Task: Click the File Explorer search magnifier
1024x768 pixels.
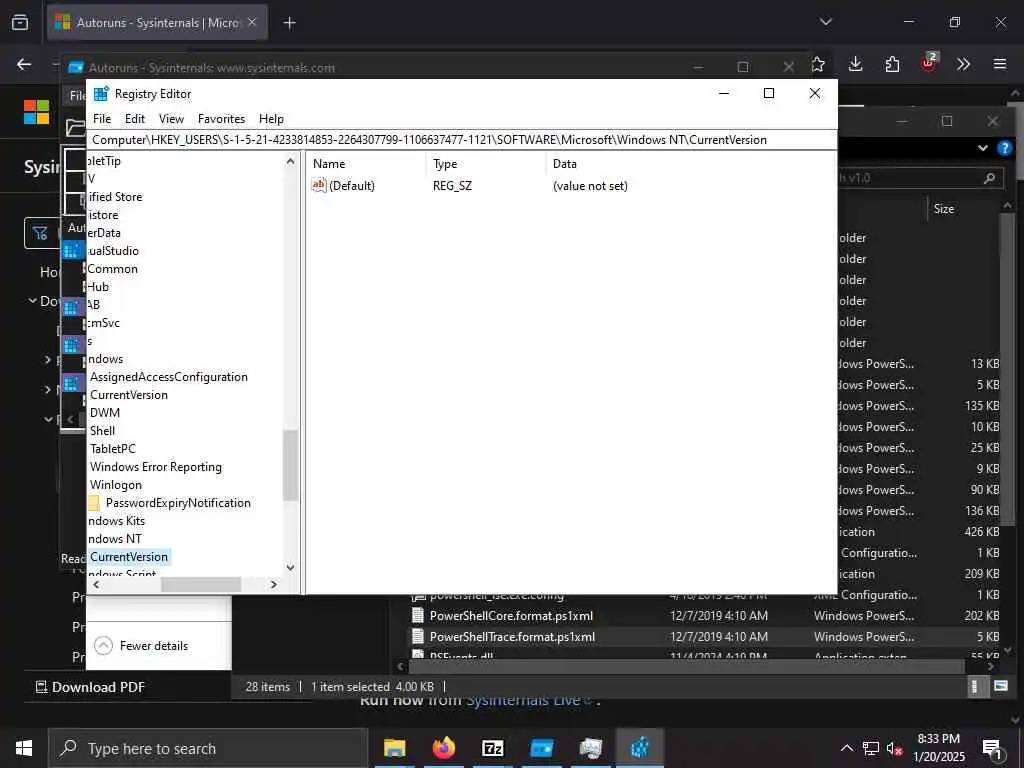Action: [990, 178]
